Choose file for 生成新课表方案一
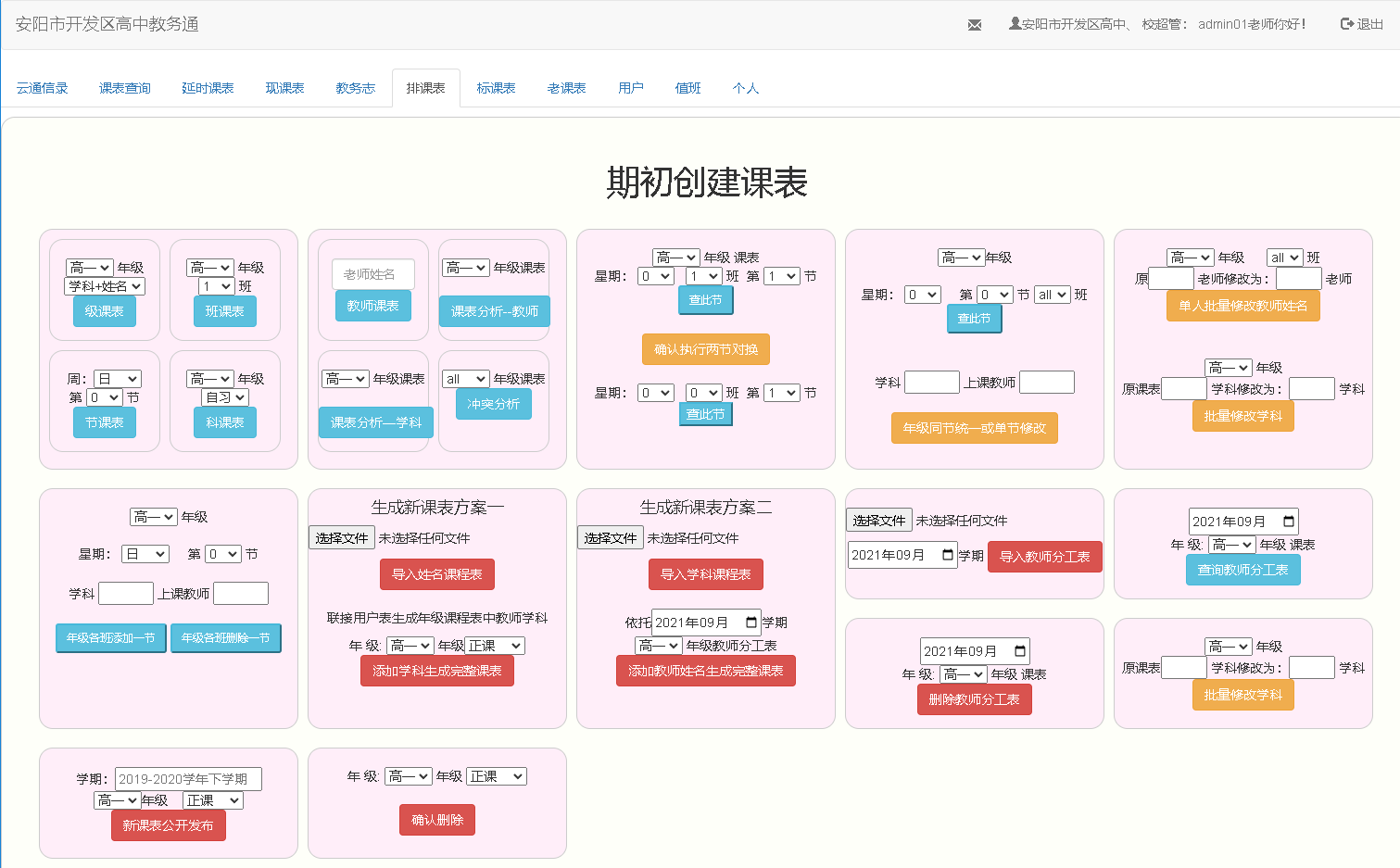The width and height of the screenshot is (1400, 868). tap(342, 538)
